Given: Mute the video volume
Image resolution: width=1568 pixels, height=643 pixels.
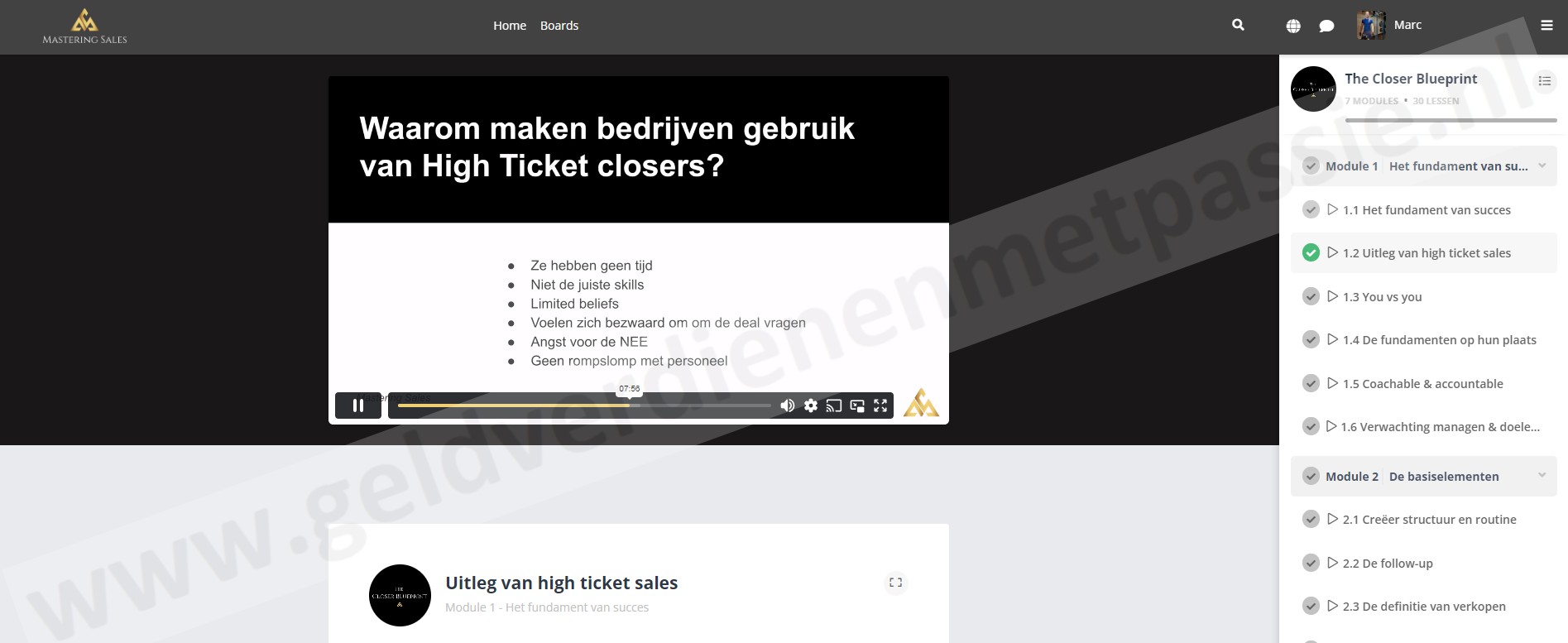Looking at the screenshot, I should (x=788, y=405).
